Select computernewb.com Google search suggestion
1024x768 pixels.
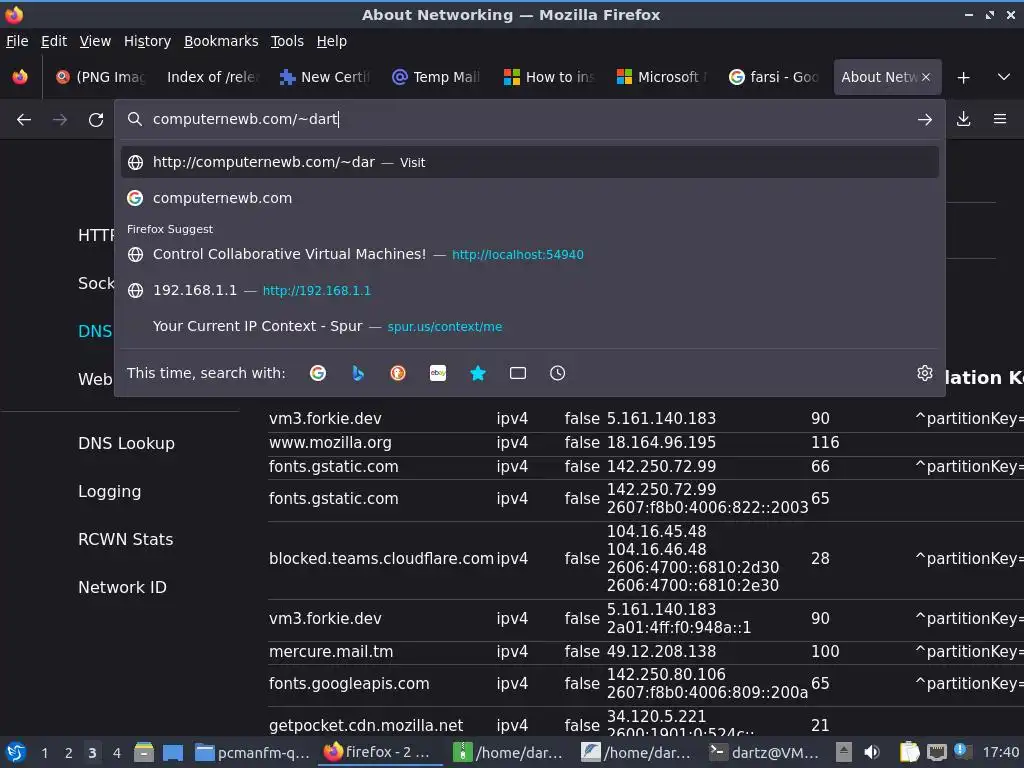tap(530, 198)
